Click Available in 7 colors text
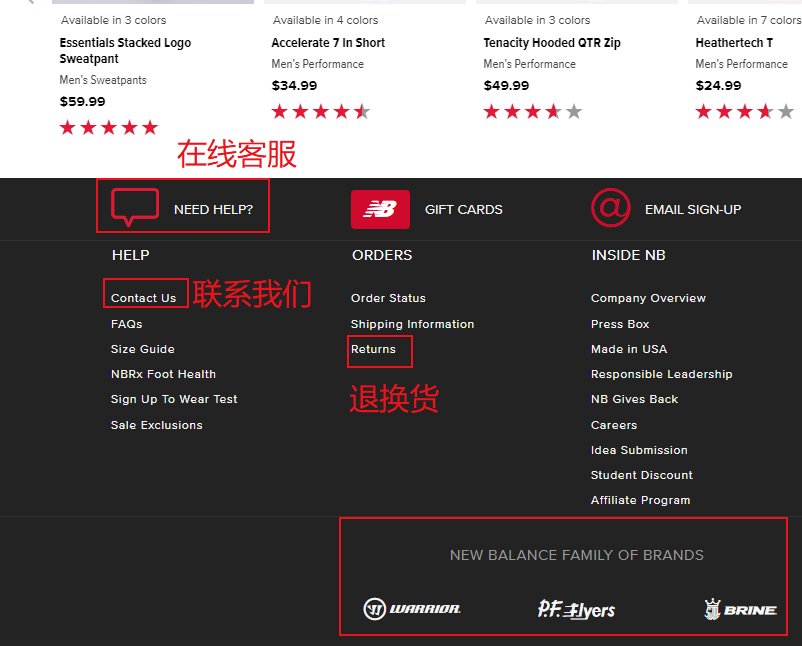This screenshot has width=802, height=646. click(748, 20)
